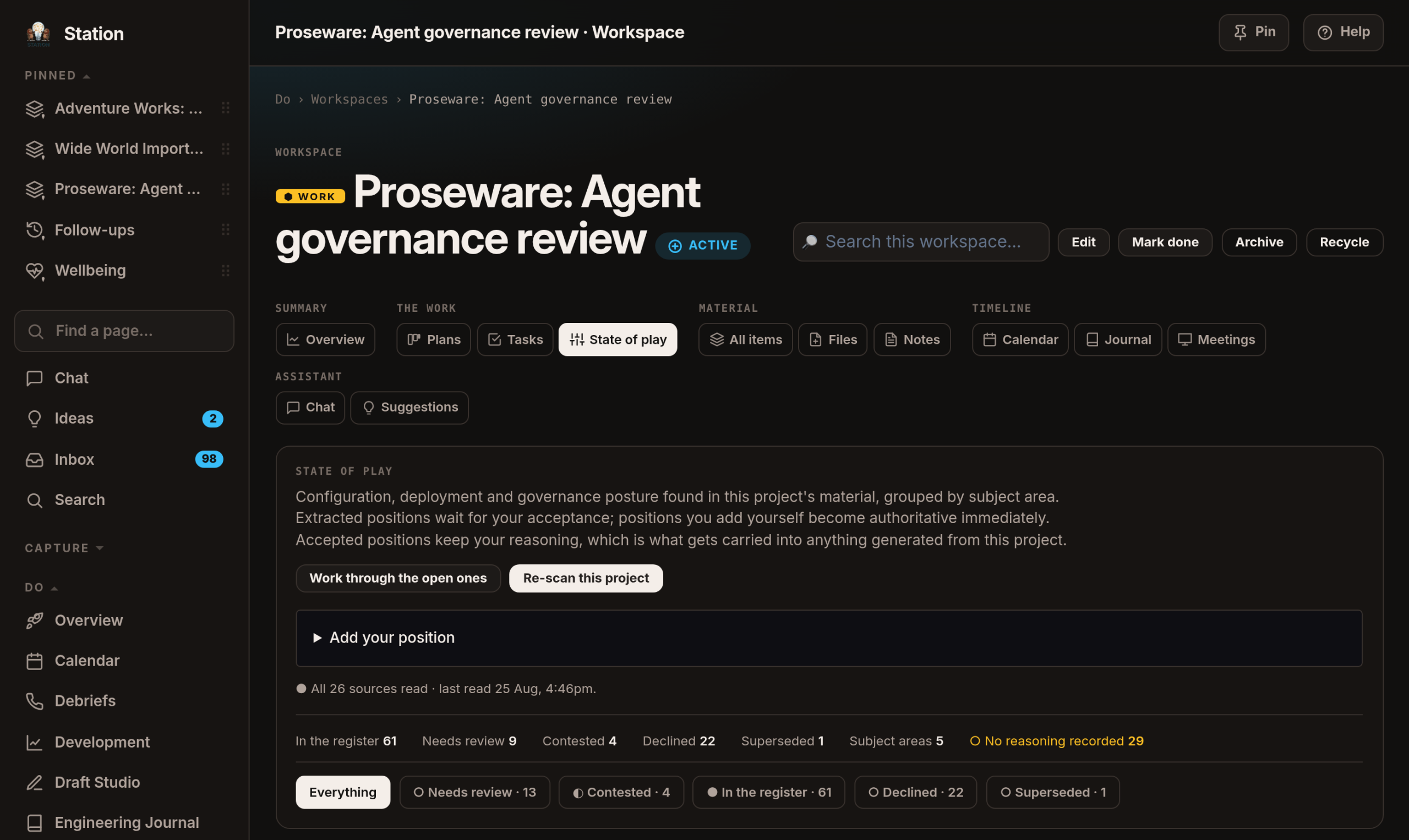This screenshot has width=1409, height=840.
Task: Collapse the DO sidebar section
Action: (41, 587)
